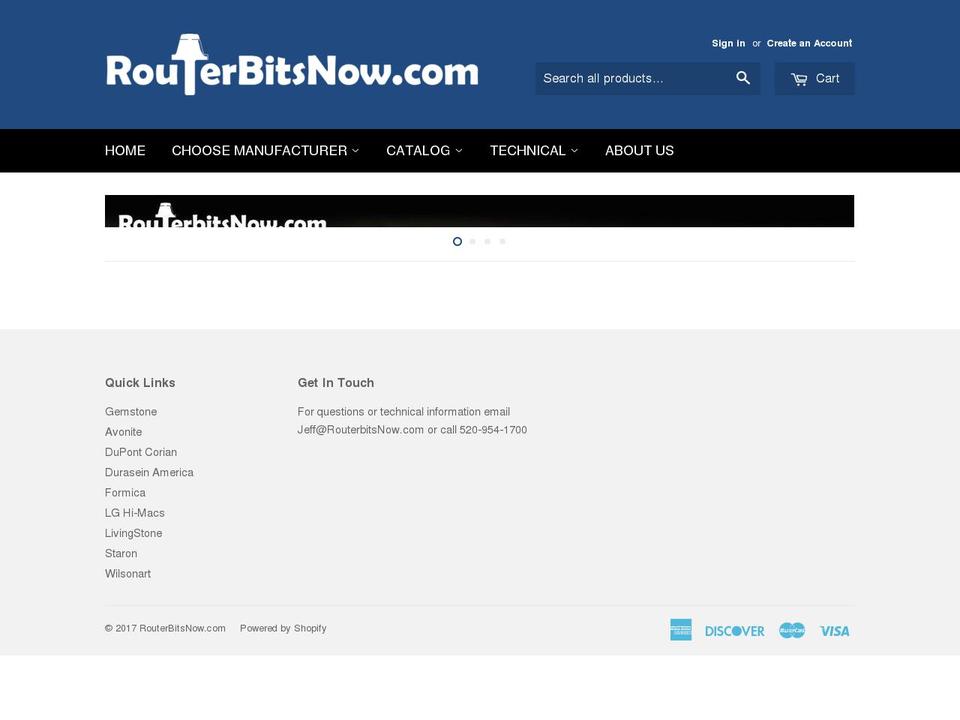Expand the CHOOSE MANUFACTURER dropdown
Screen dimensions: 960x720
265,150
